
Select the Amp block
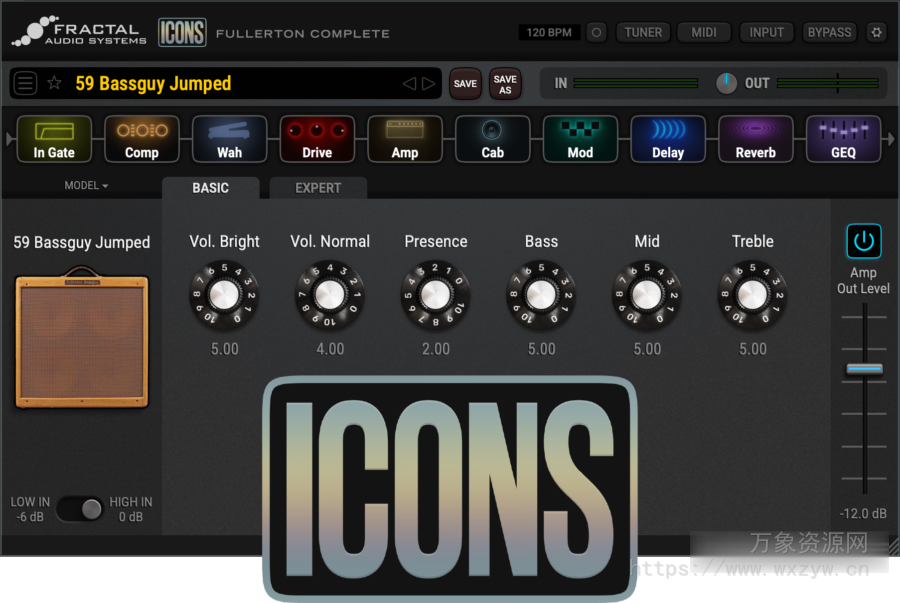[x=405, y=139]
